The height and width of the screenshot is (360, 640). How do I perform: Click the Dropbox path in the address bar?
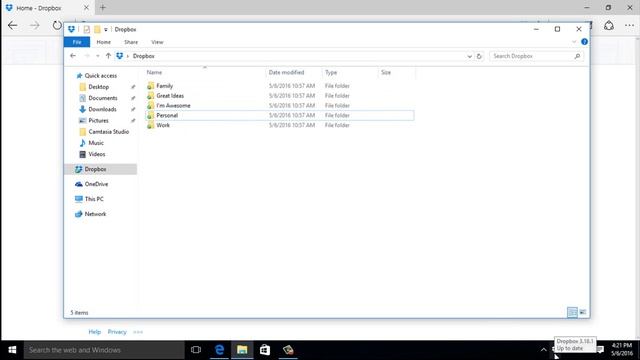pos(144,56)
